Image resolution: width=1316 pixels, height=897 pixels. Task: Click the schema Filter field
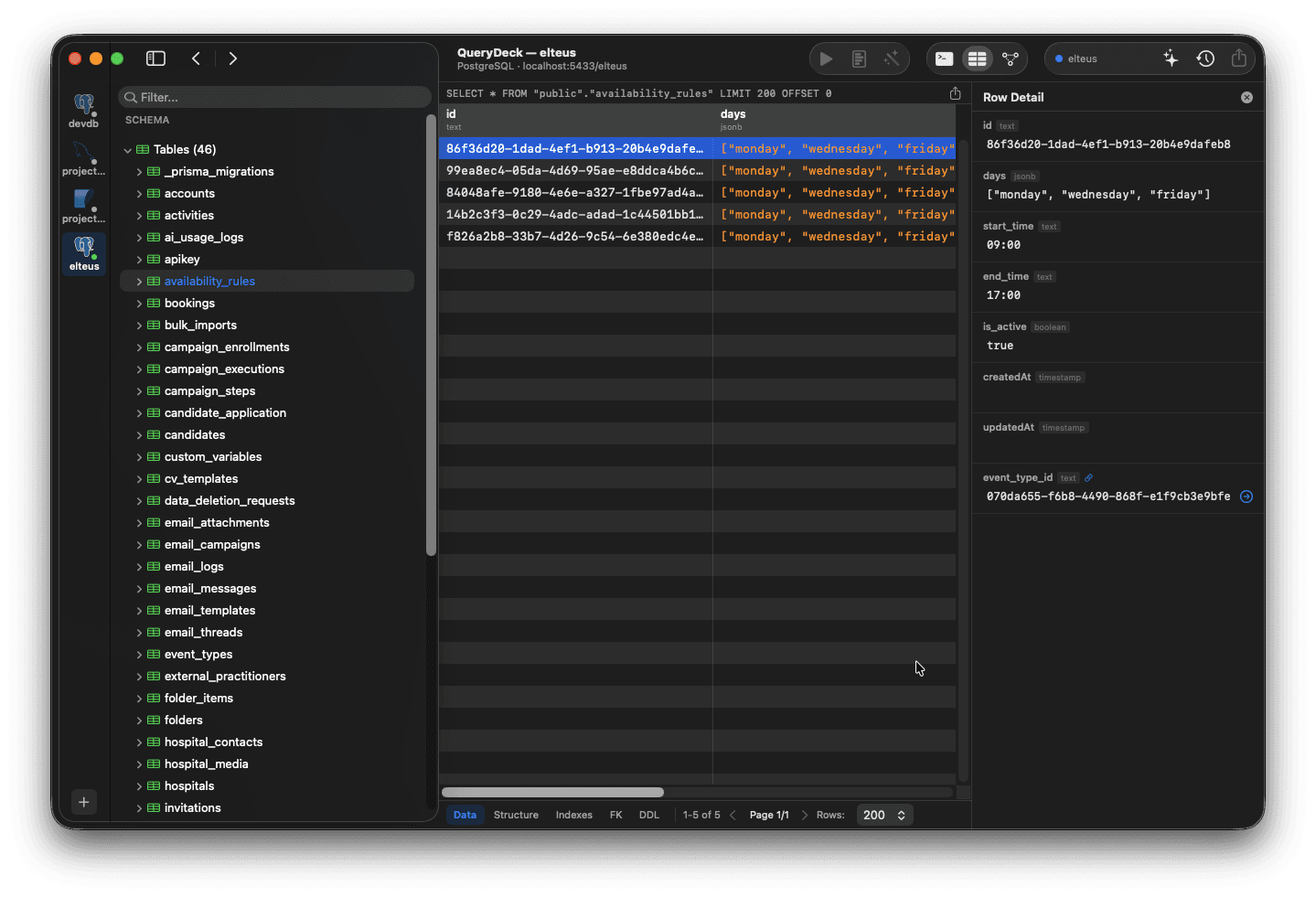tap(274, 97)
